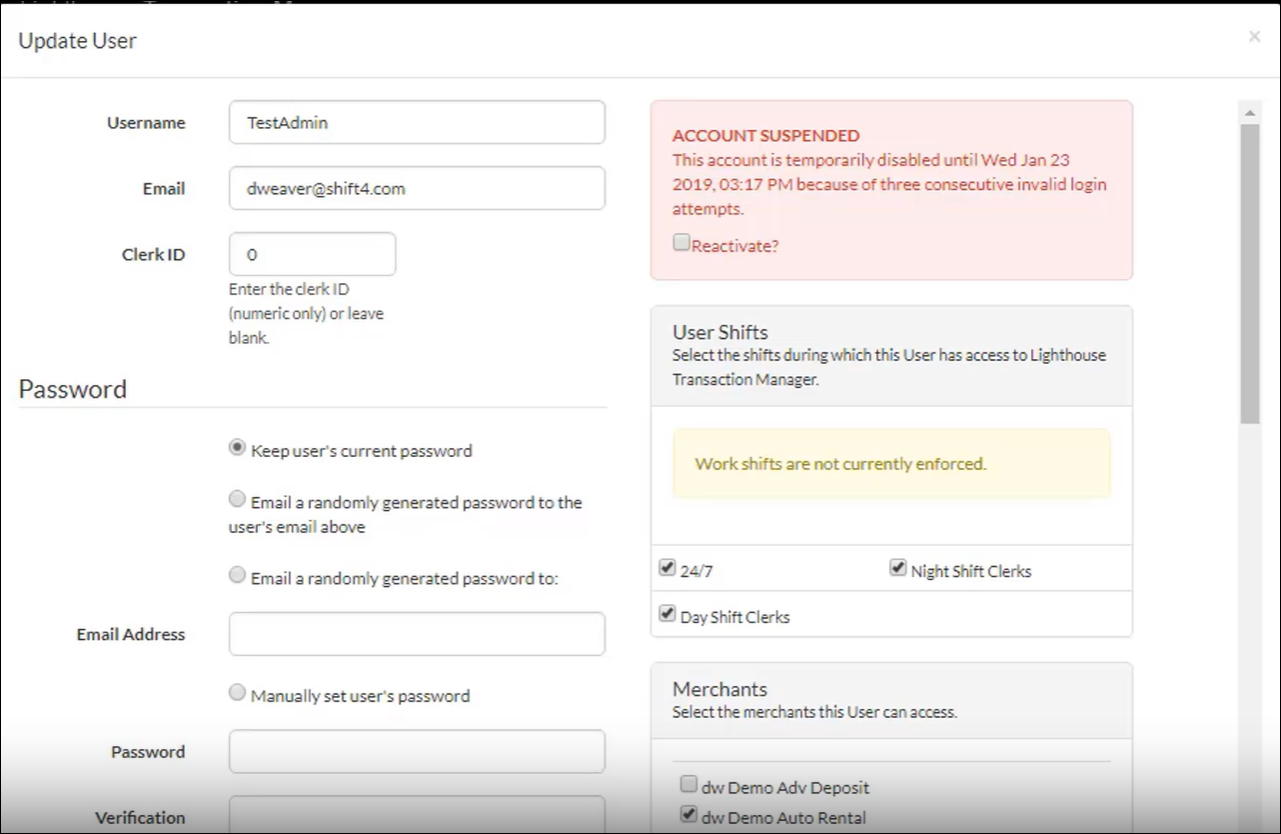Choose Email a randomly generated password to:
Screen dimensions: 1281x834
[x=237, y=575]
